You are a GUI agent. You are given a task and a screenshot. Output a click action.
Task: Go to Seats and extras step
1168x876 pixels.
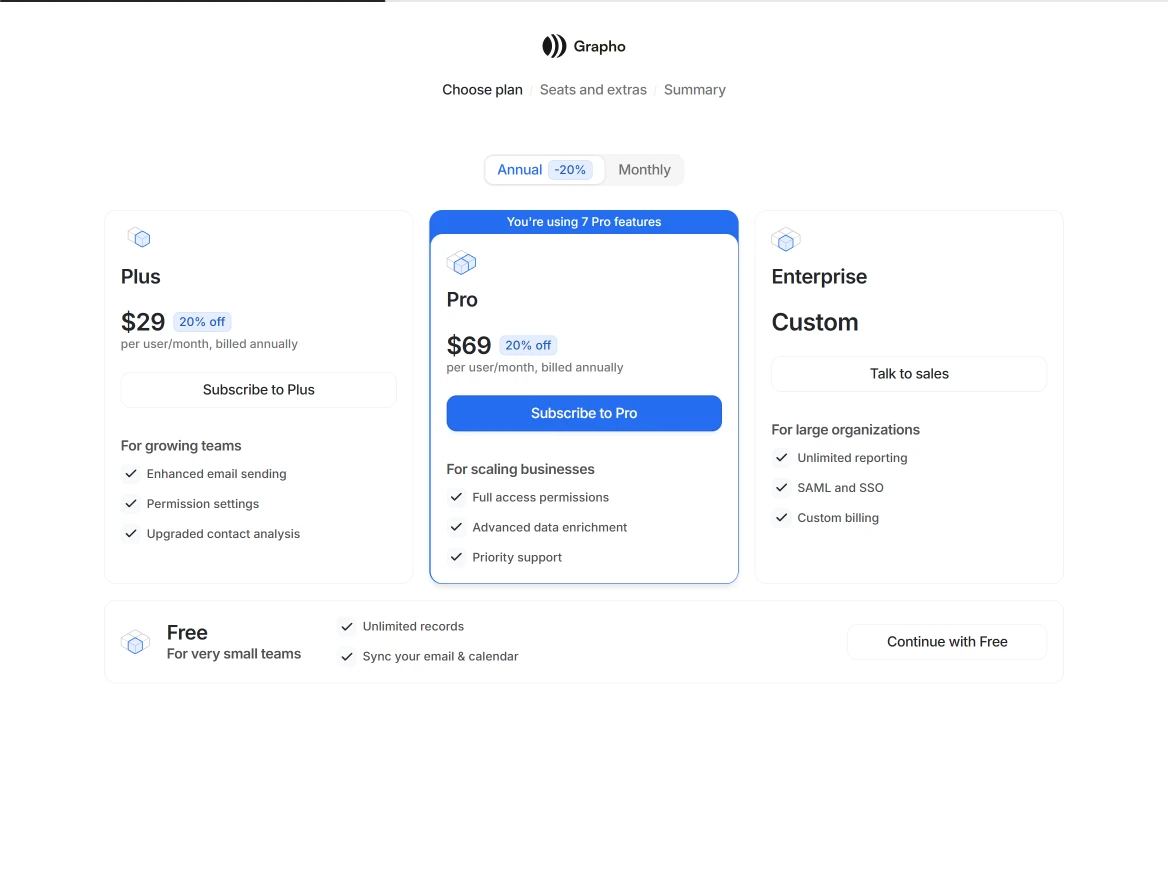[x=593, y=90]
